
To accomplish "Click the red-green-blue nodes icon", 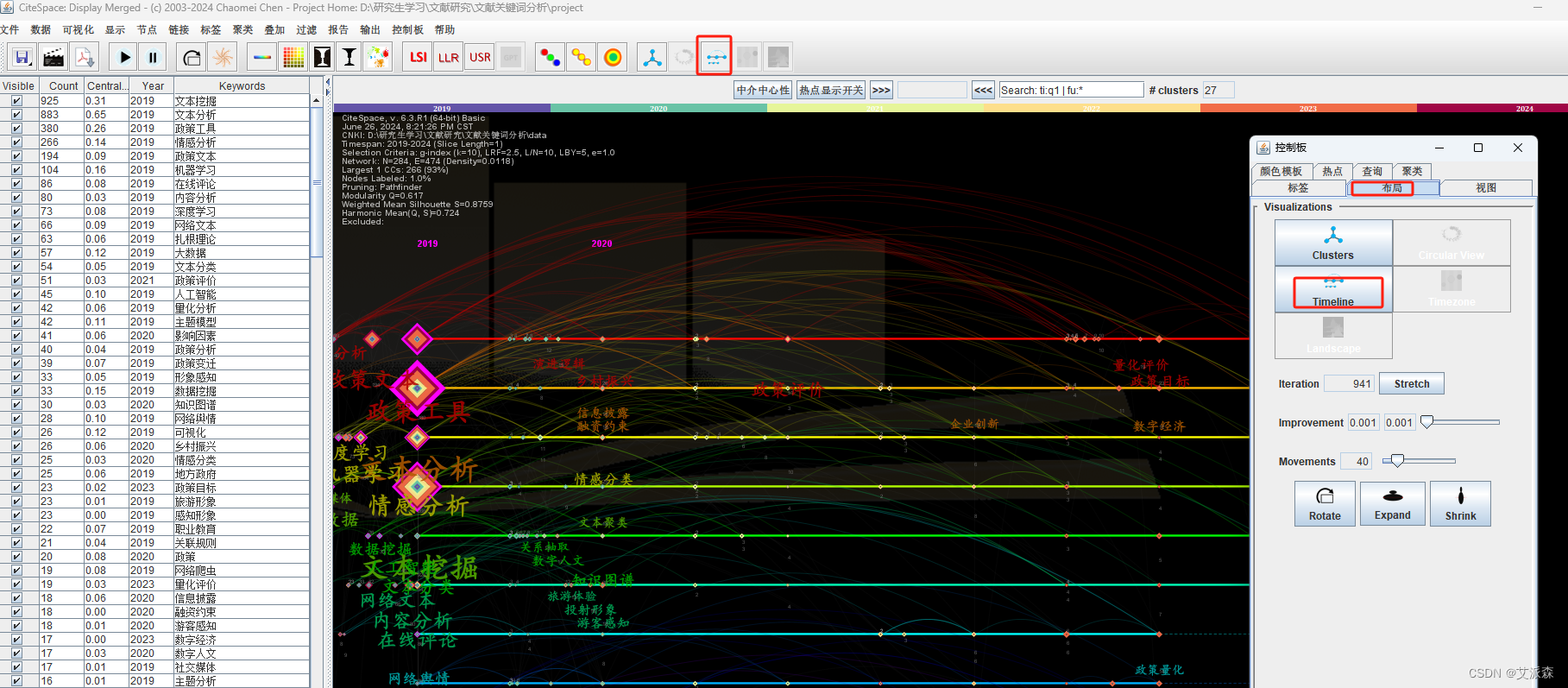I will pyautogui.click(x=550, y=58).
